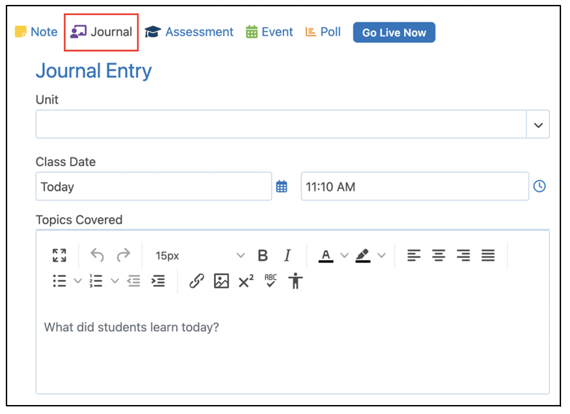Open the Poll tab
Image resolution: width=570 pixels, height=414 pixels.
323,32
